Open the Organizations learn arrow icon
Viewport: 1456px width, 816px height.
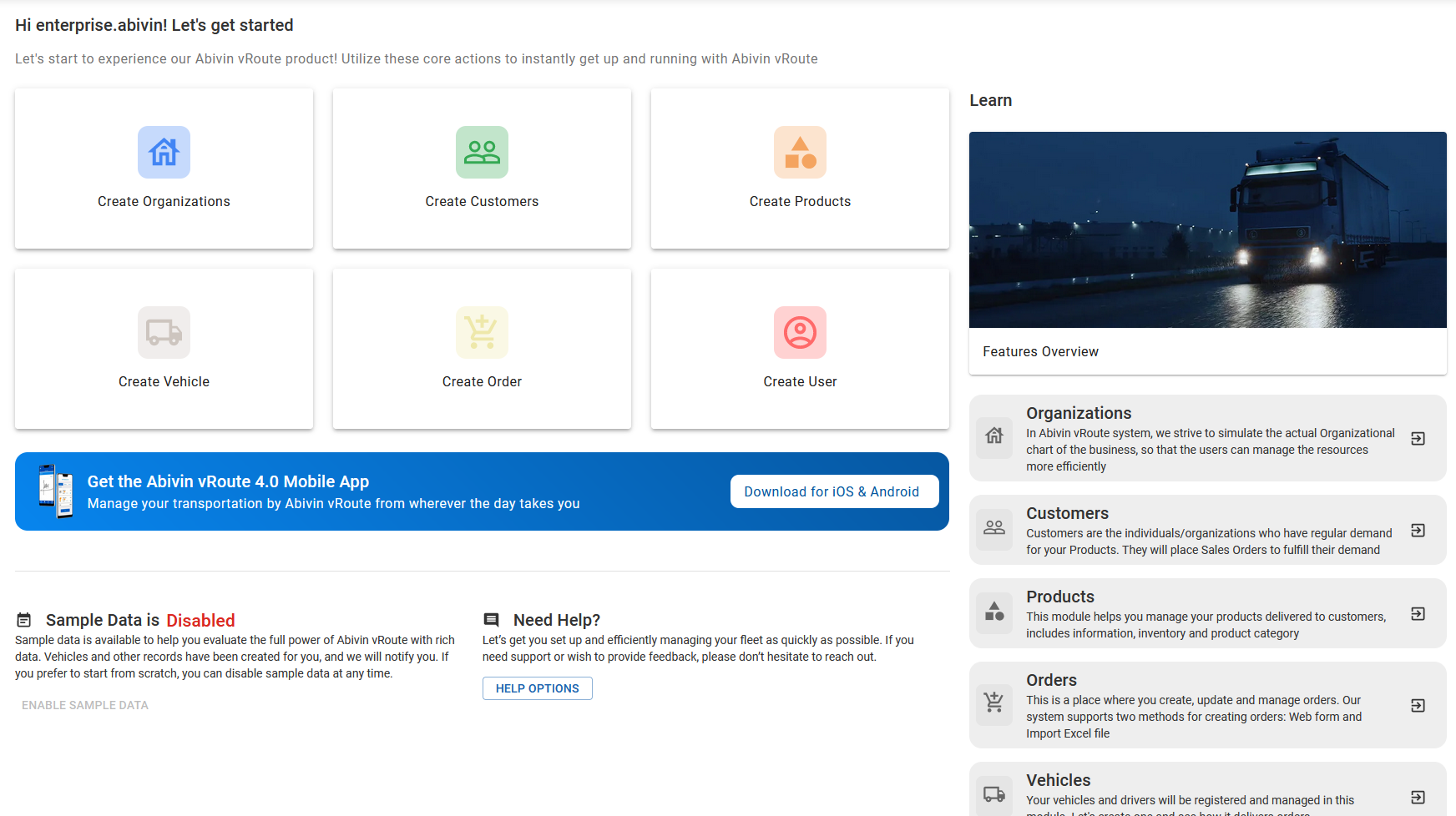1418,438
